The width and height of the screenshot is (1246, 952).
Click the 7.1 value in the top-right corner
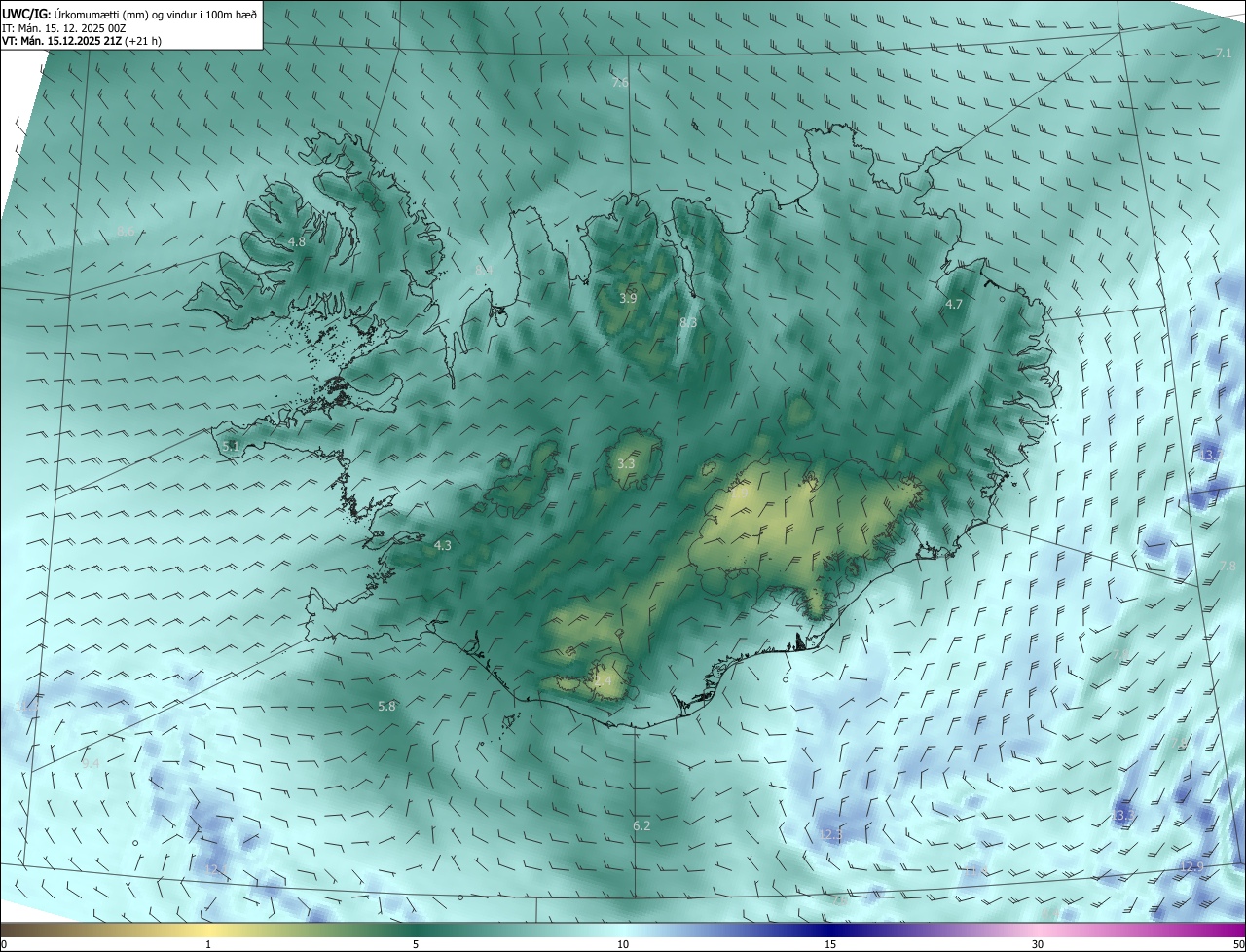(1224, 54)
